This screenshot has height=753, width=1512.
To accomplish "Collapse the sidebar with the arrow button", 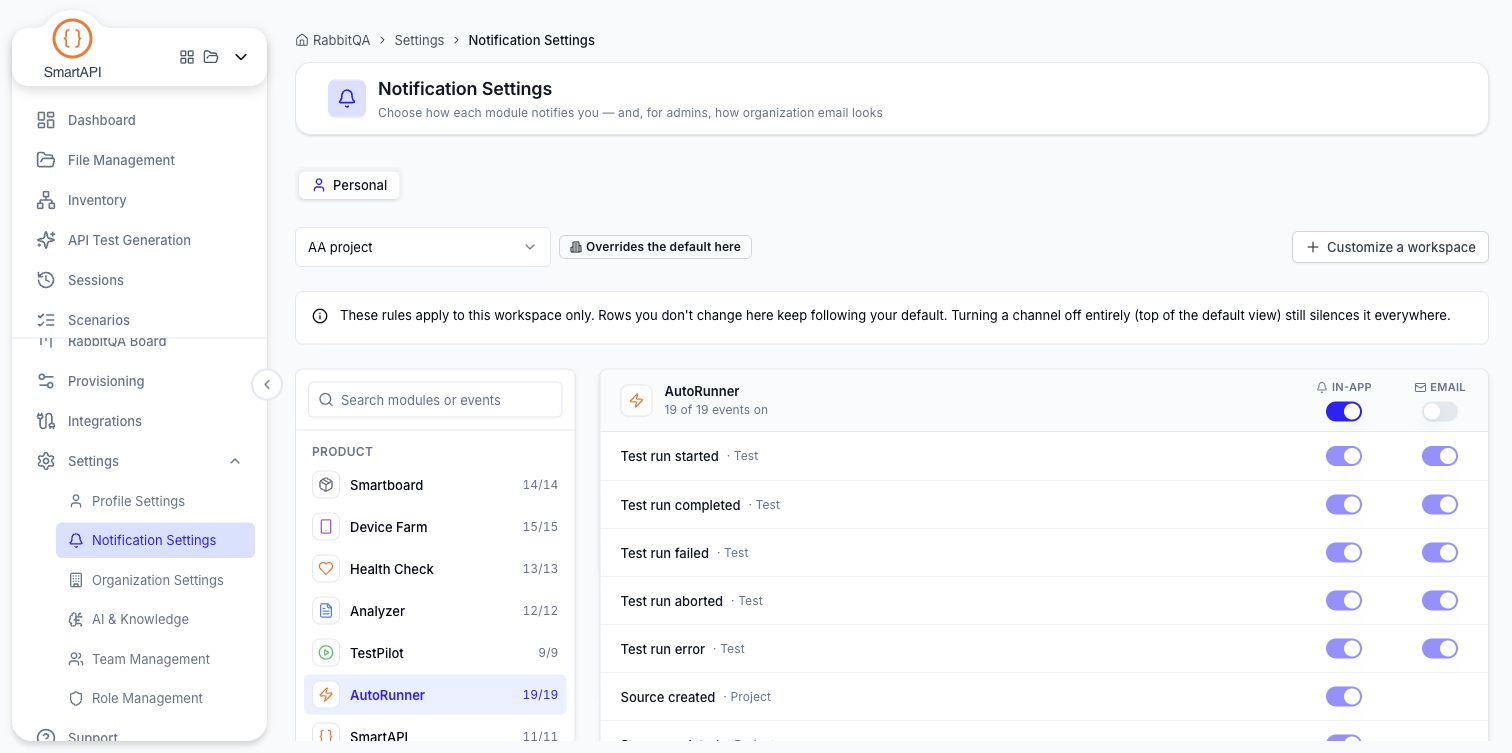I will pos(267,384).
